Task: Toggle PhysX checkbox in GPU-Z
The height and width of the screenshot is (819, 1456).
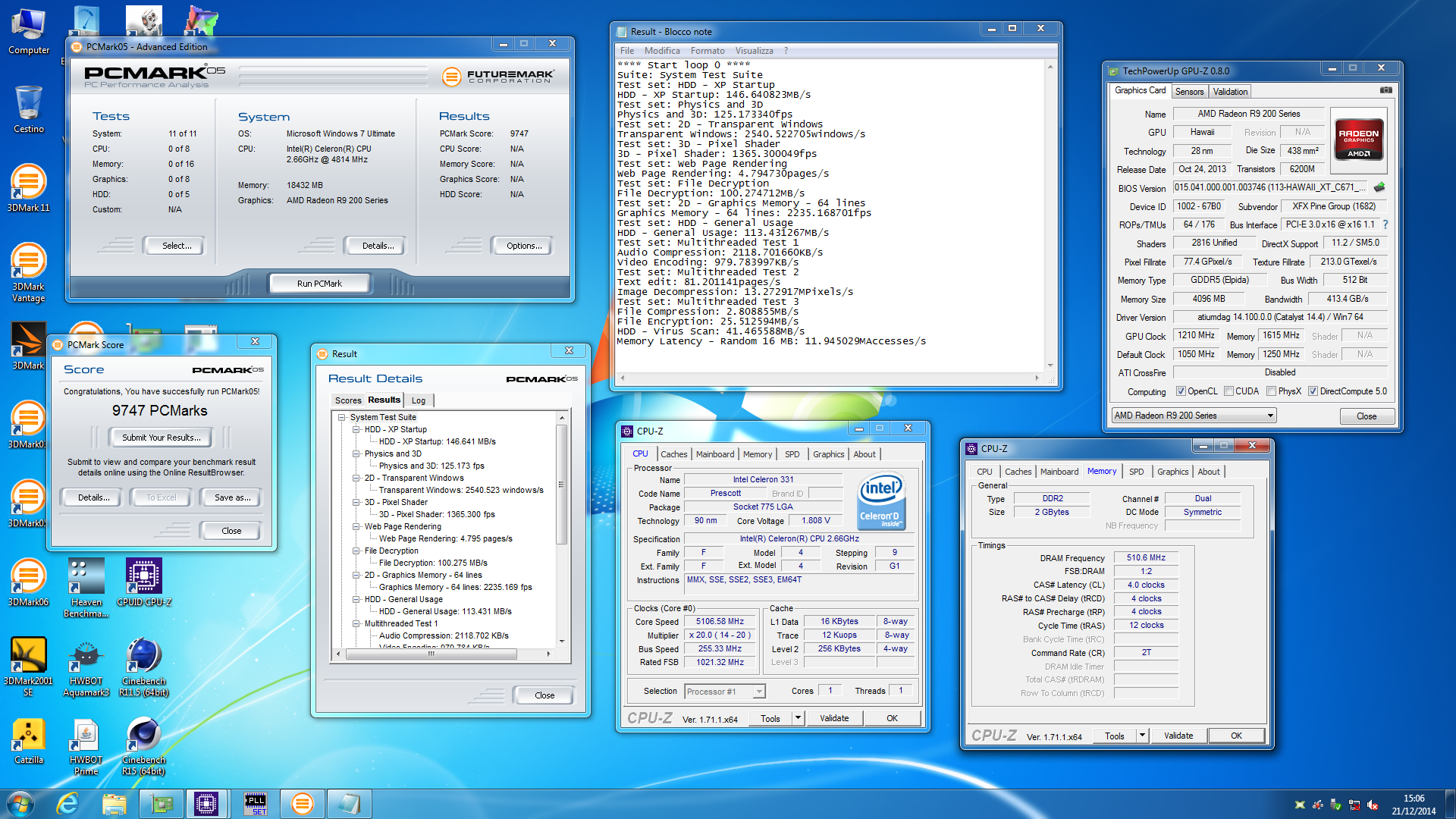Action: click(1271, 391)
